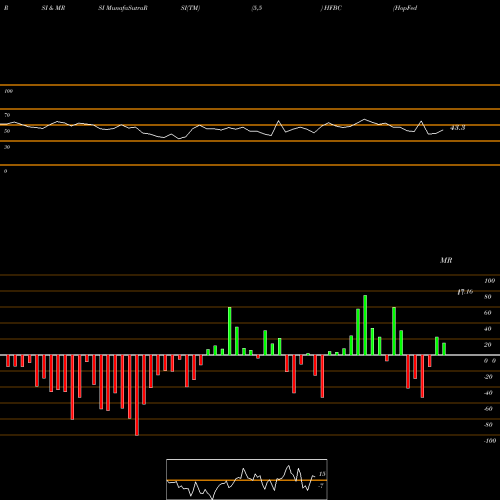Click the 'HFBC' ticker symbol text
The width and height of the screenshot is (500, 500).
pos(332,8)
